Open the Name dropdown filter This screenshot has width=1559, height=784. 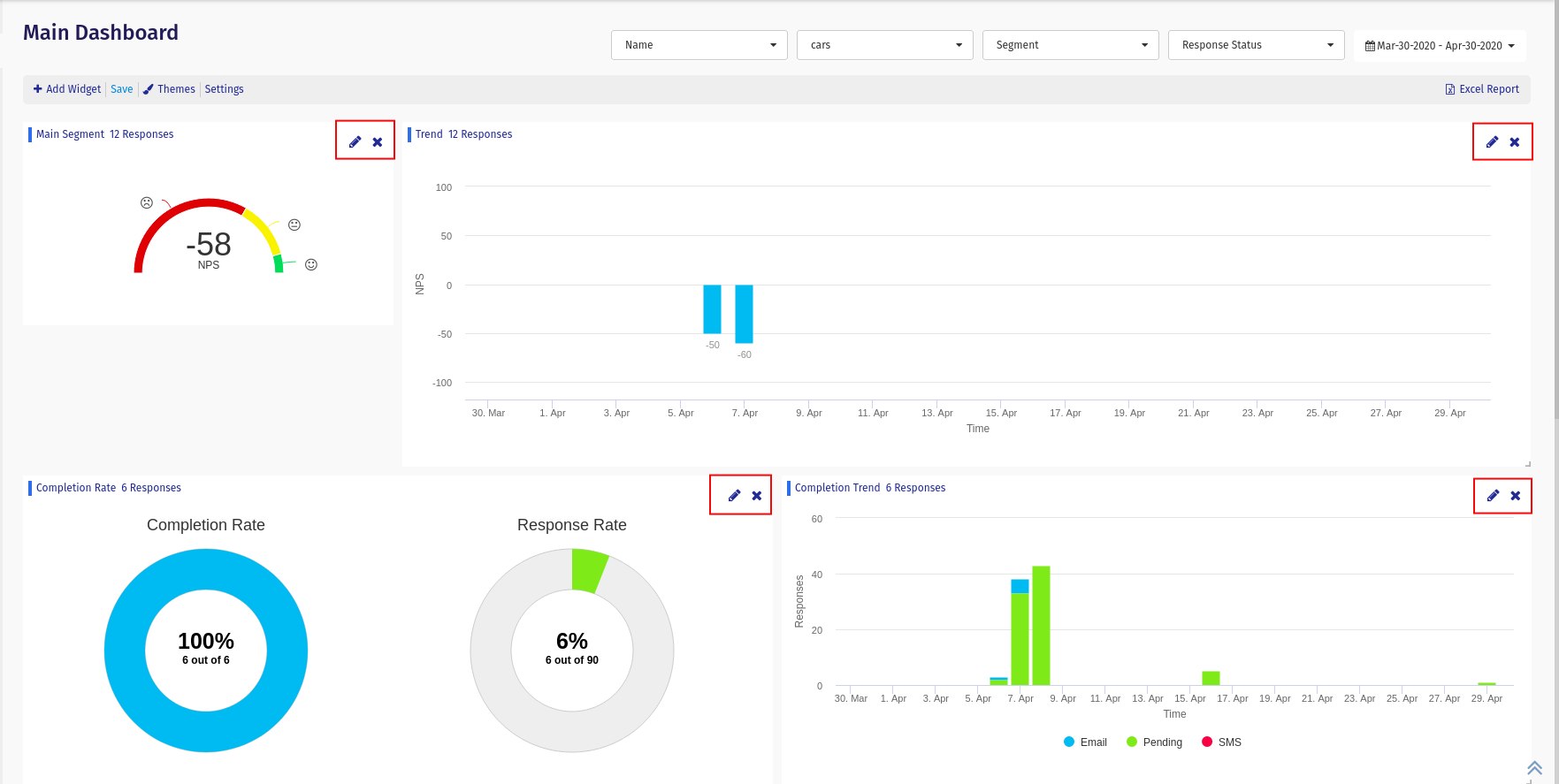[x=699, y=45]
